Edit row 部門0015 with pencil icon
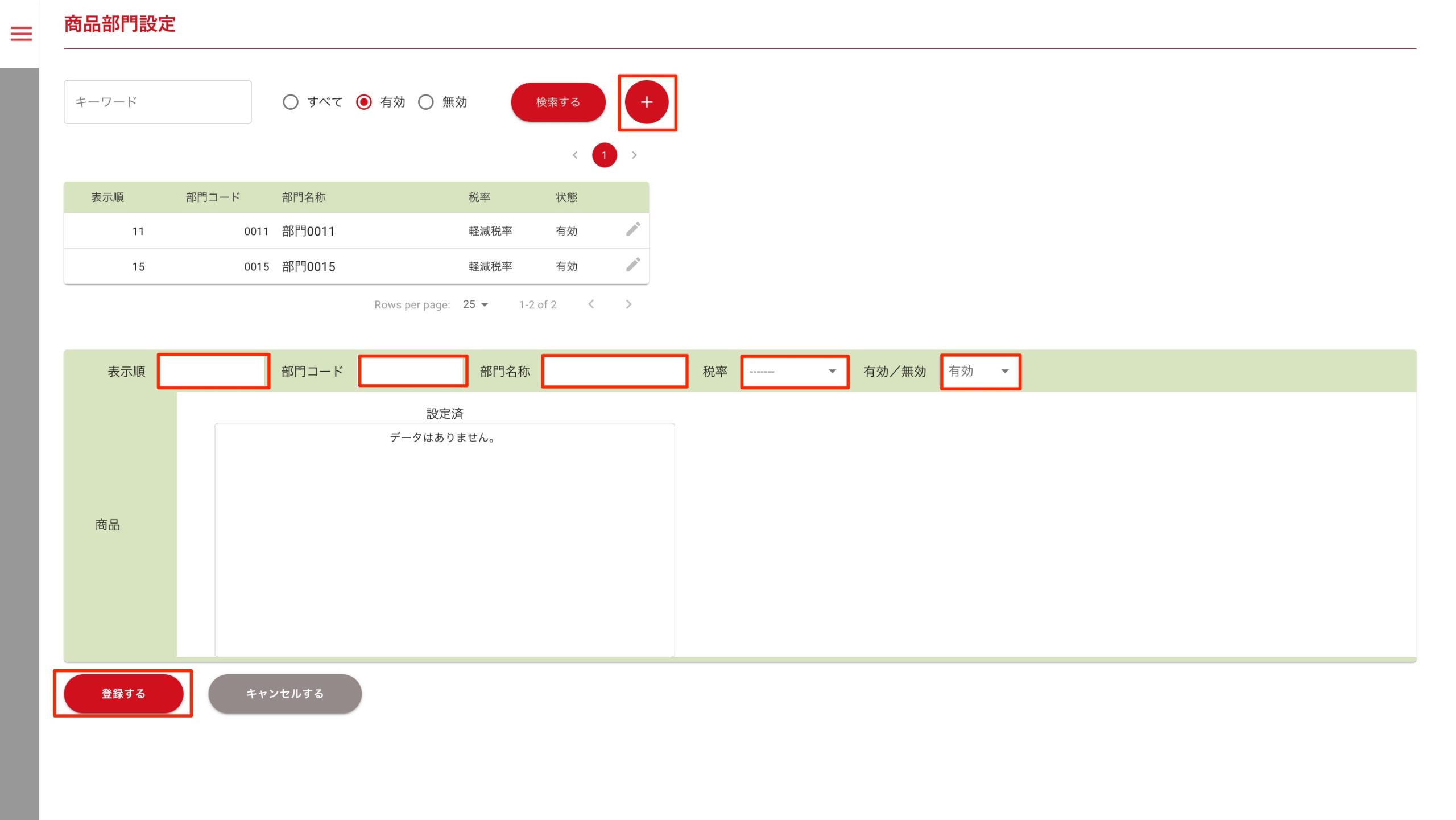The height and width of the screenshot is (820, 1456). pyautogui.click(x=632, y=265)
